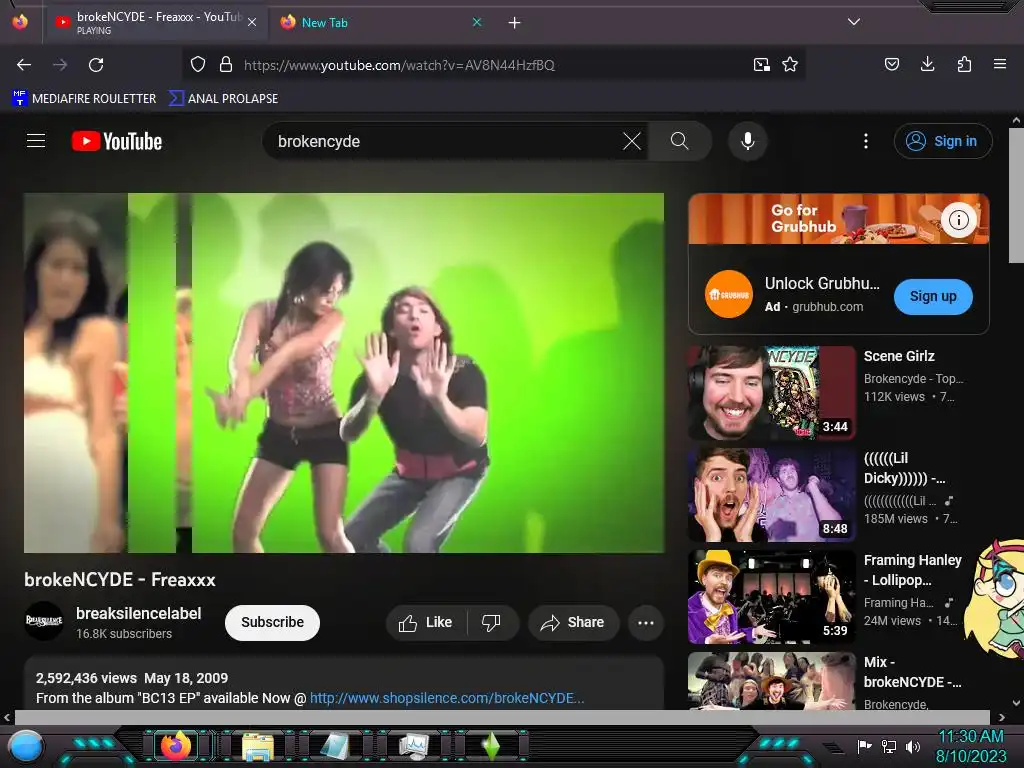Open Scene Girlz video thumbnail
This screenshot has height=768, width=1024.
pyautogui.click(x=771, y=392)
